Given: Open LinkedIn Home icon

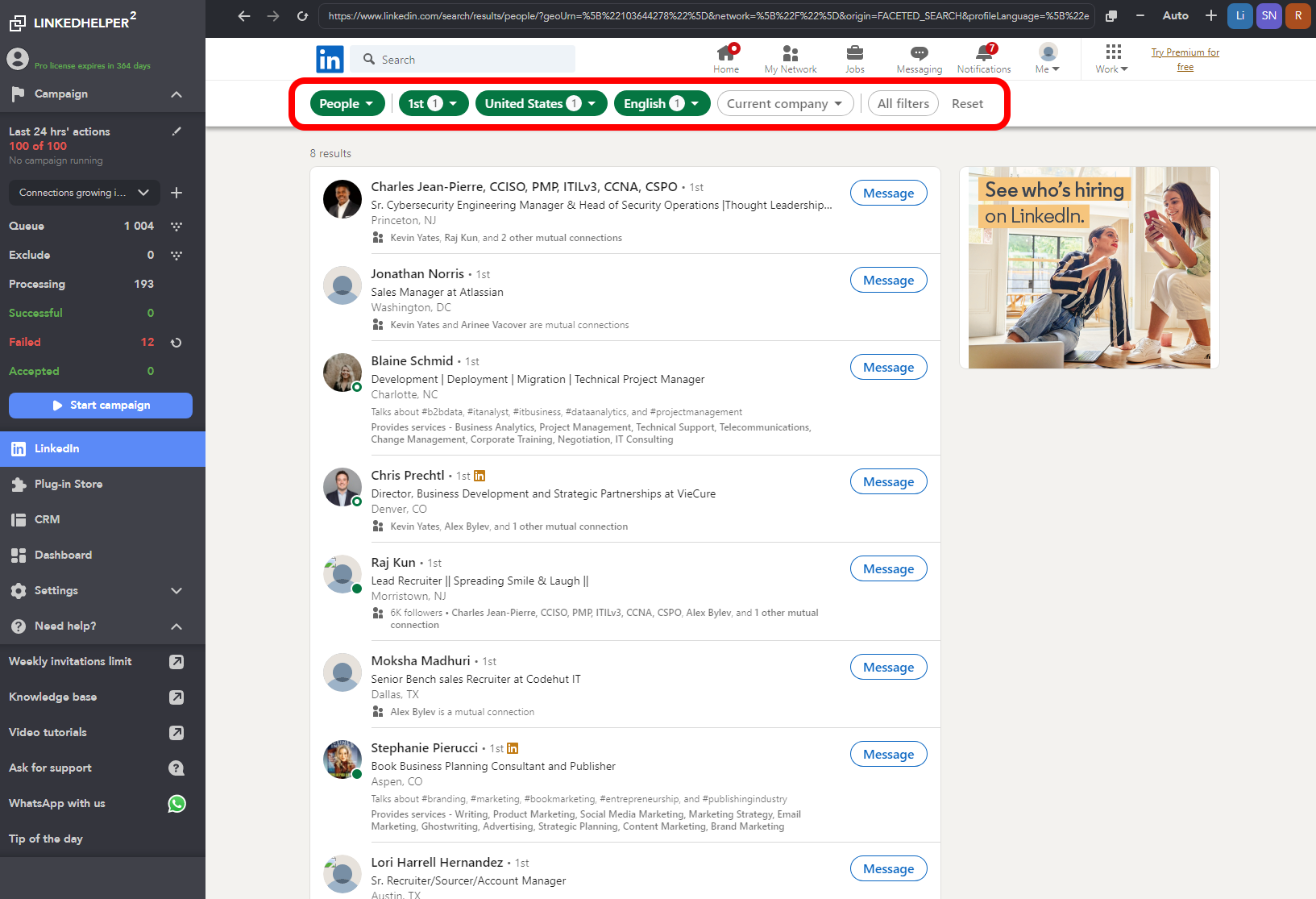Looking at the screenshot, I should click(726, 53).
